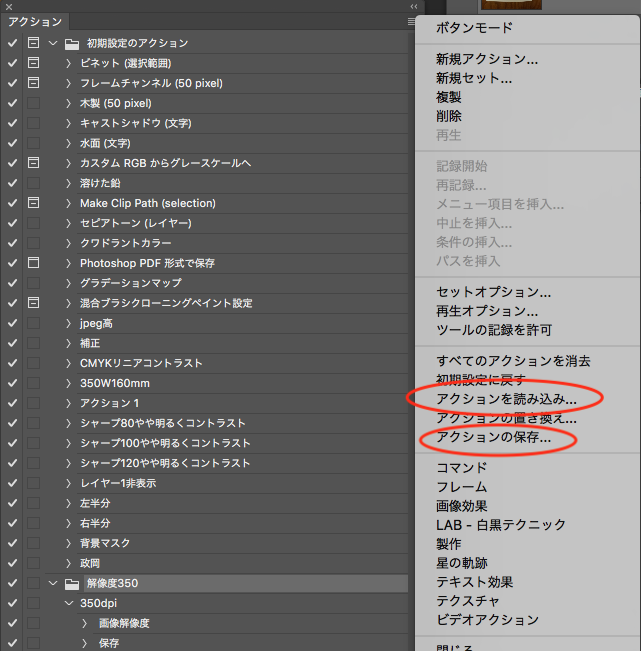The height and width of the screenshot is (651, 641).
Task: Disable the セピアトーン (レイヤー) action checkmark
Action: [12, 223]
